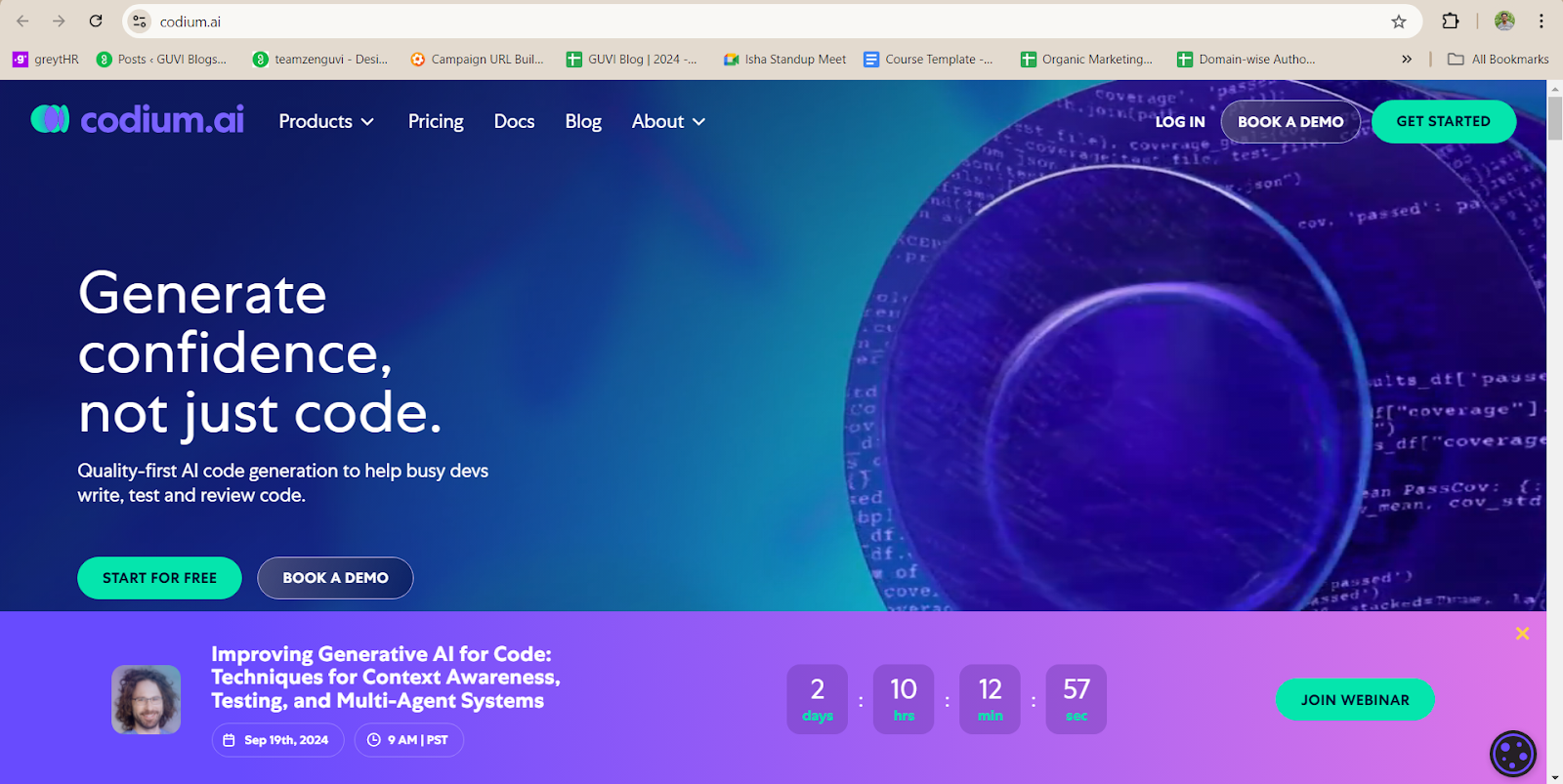The height and width of the screenshot is (784, 1563).
Task: Open the Pricing page
Action: click(x=436, y=122)
